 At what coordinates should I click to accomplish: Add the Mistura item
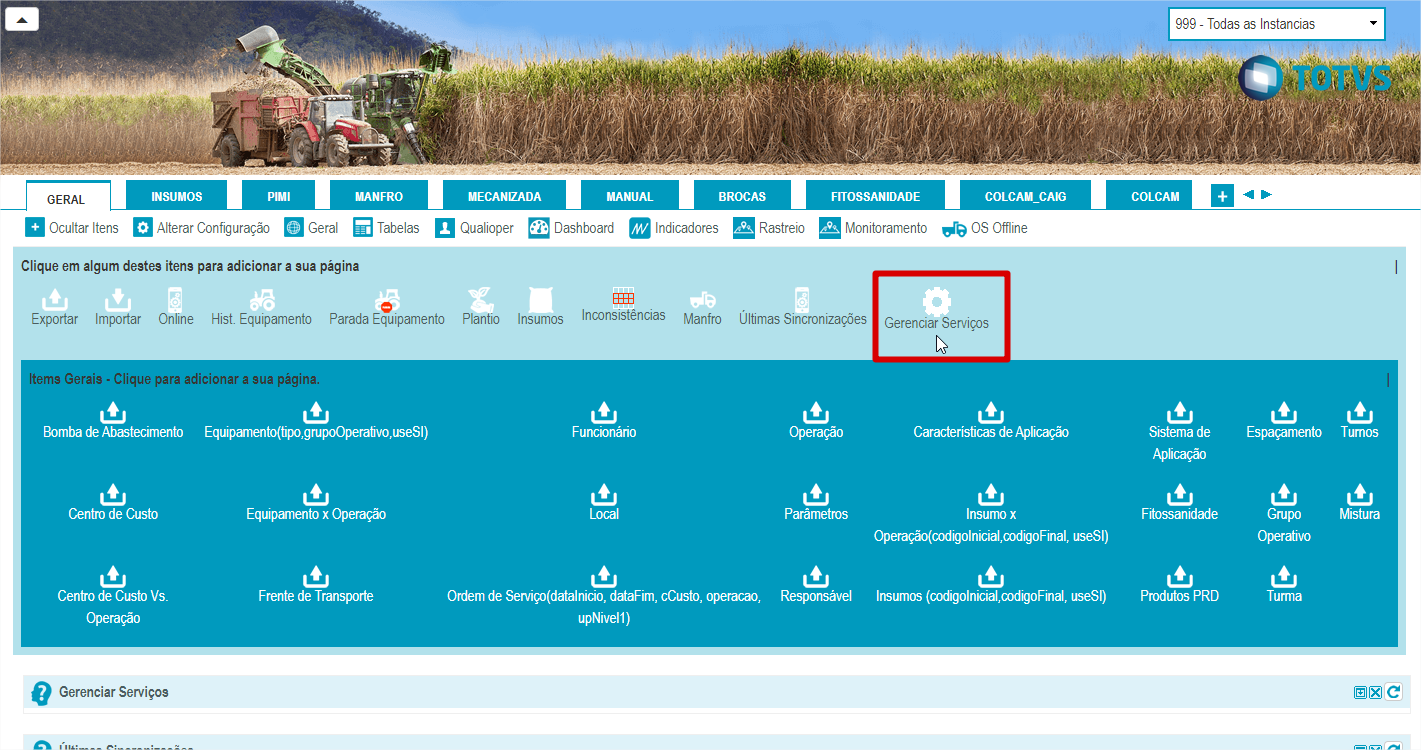point(1359,502)
